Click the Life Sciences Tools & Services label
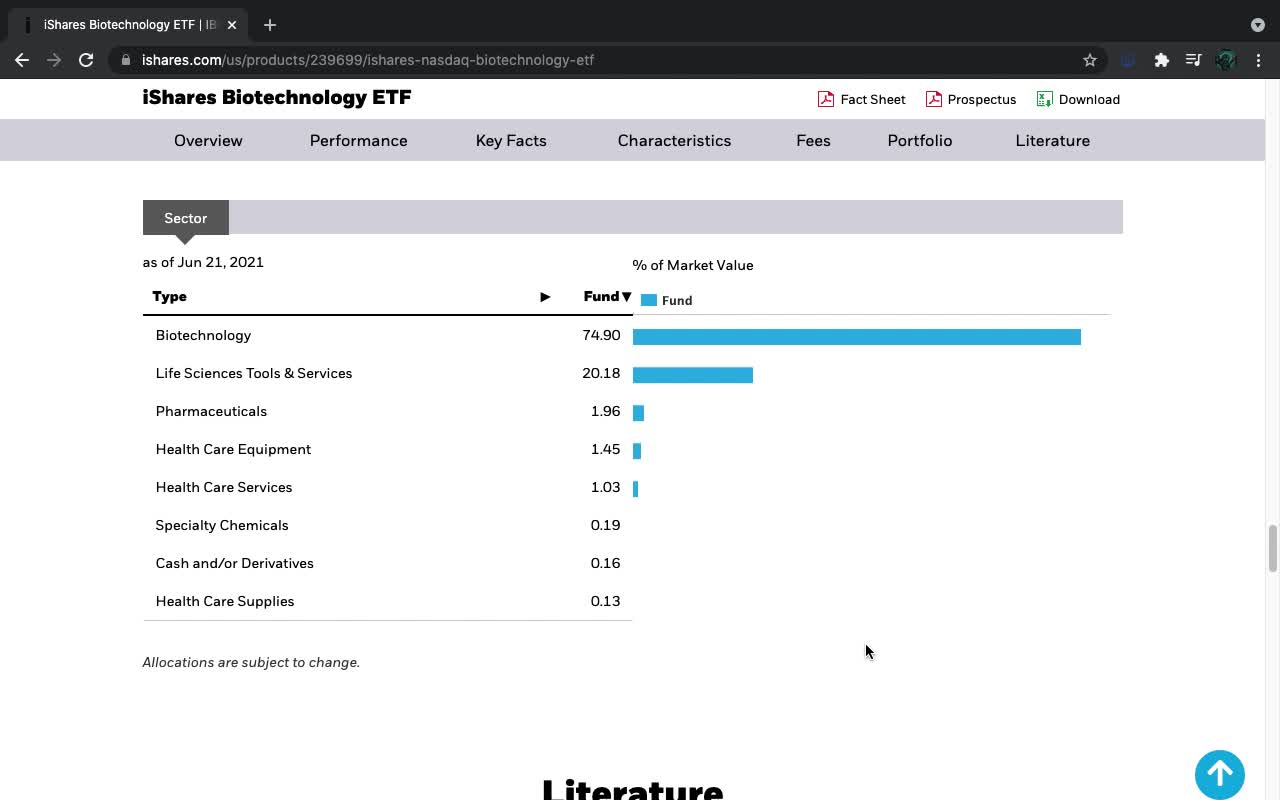This screenshot has height=800, width=1280. 254,373
